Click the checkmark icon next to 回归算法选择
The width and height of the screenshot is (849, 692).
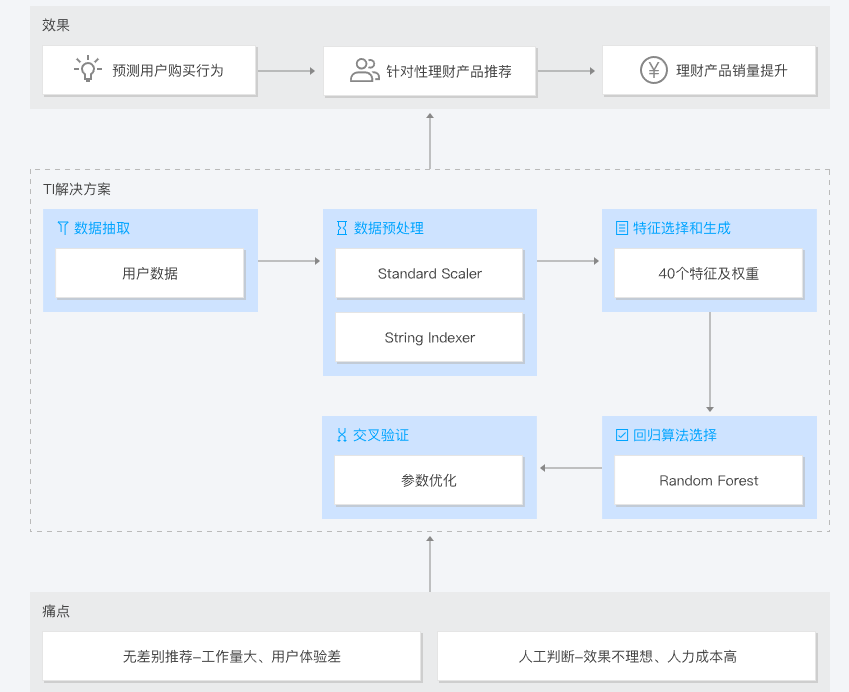click(x=622, y=435)
